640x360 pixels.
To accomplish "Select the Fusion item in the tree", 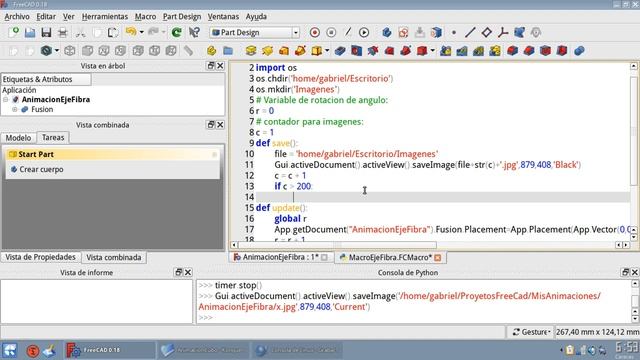I will point(42,109).
